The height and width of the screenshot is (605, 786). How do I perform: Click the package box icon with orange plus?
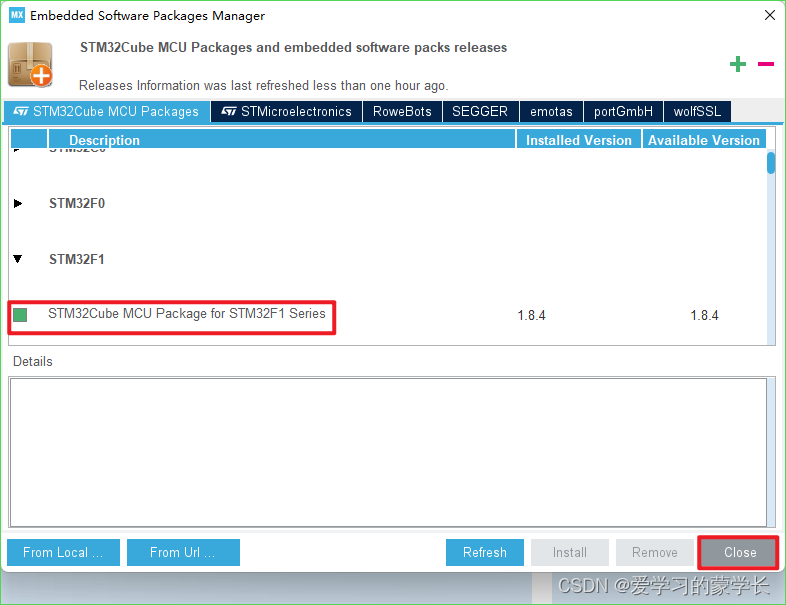click(30, 65)
